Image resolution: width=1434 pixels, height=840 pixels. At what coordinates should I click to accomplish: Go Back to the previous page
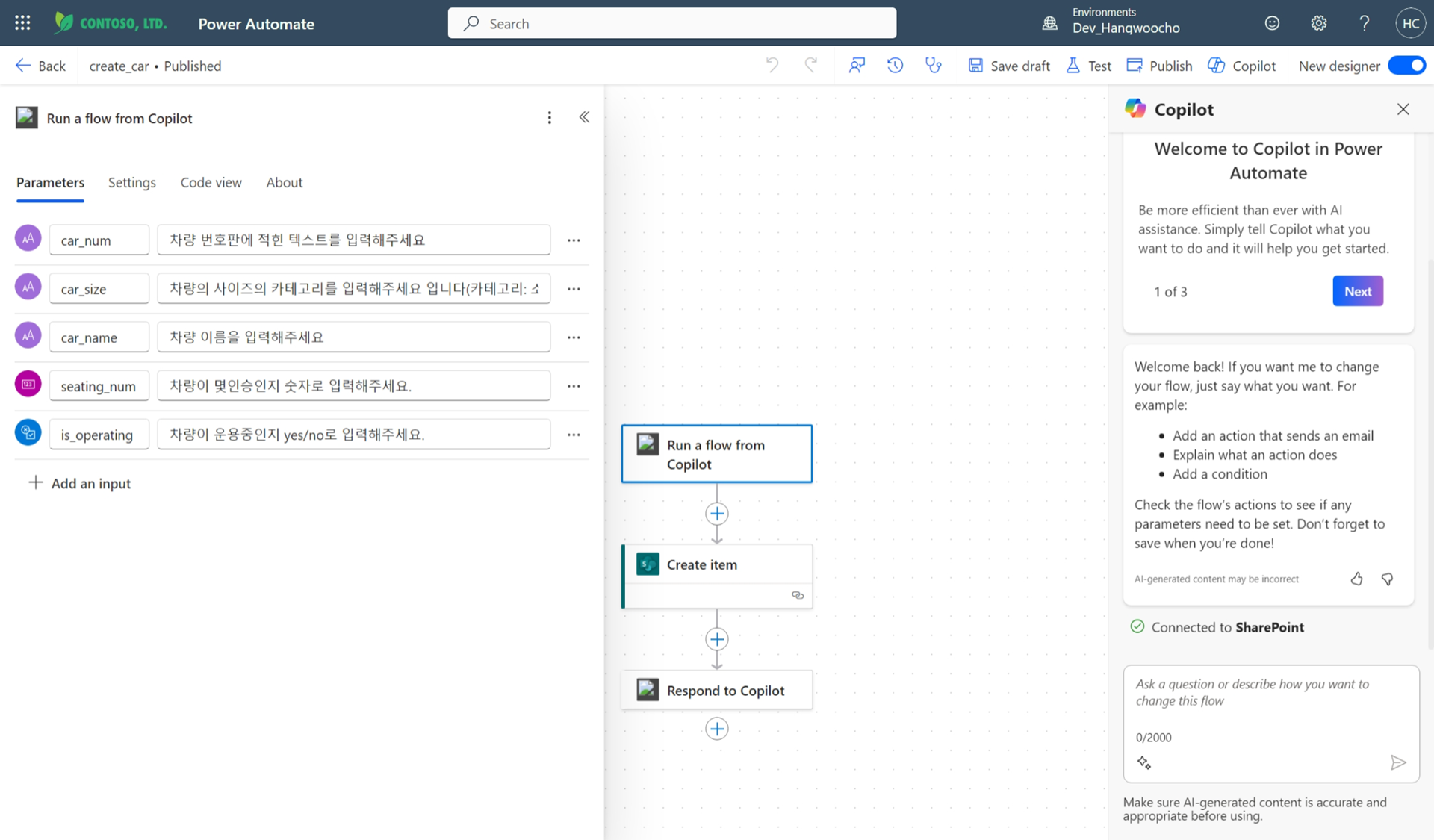pos(41,66)
